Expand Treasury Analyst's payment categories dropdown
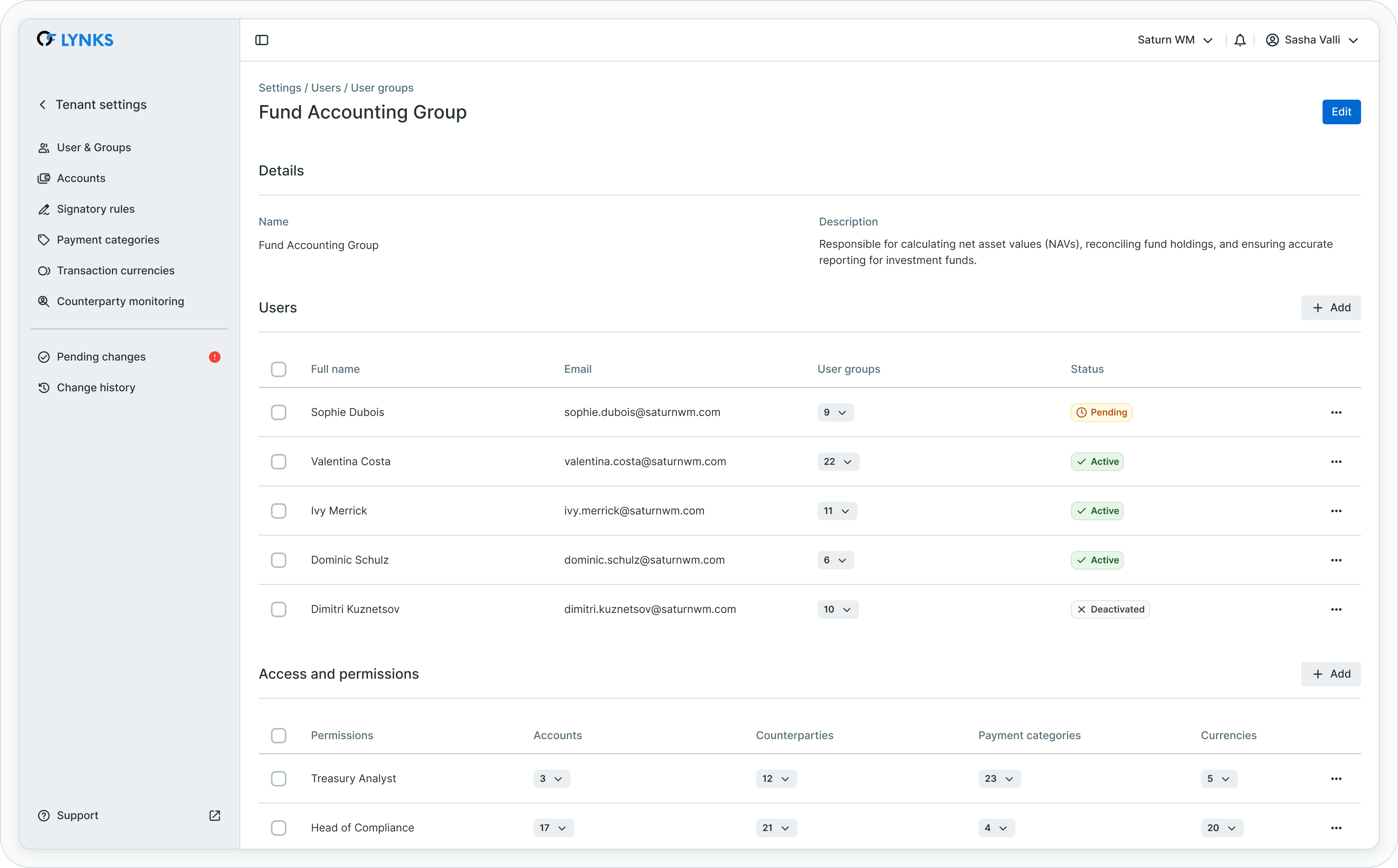The image size is (1398, 868). 999,779
